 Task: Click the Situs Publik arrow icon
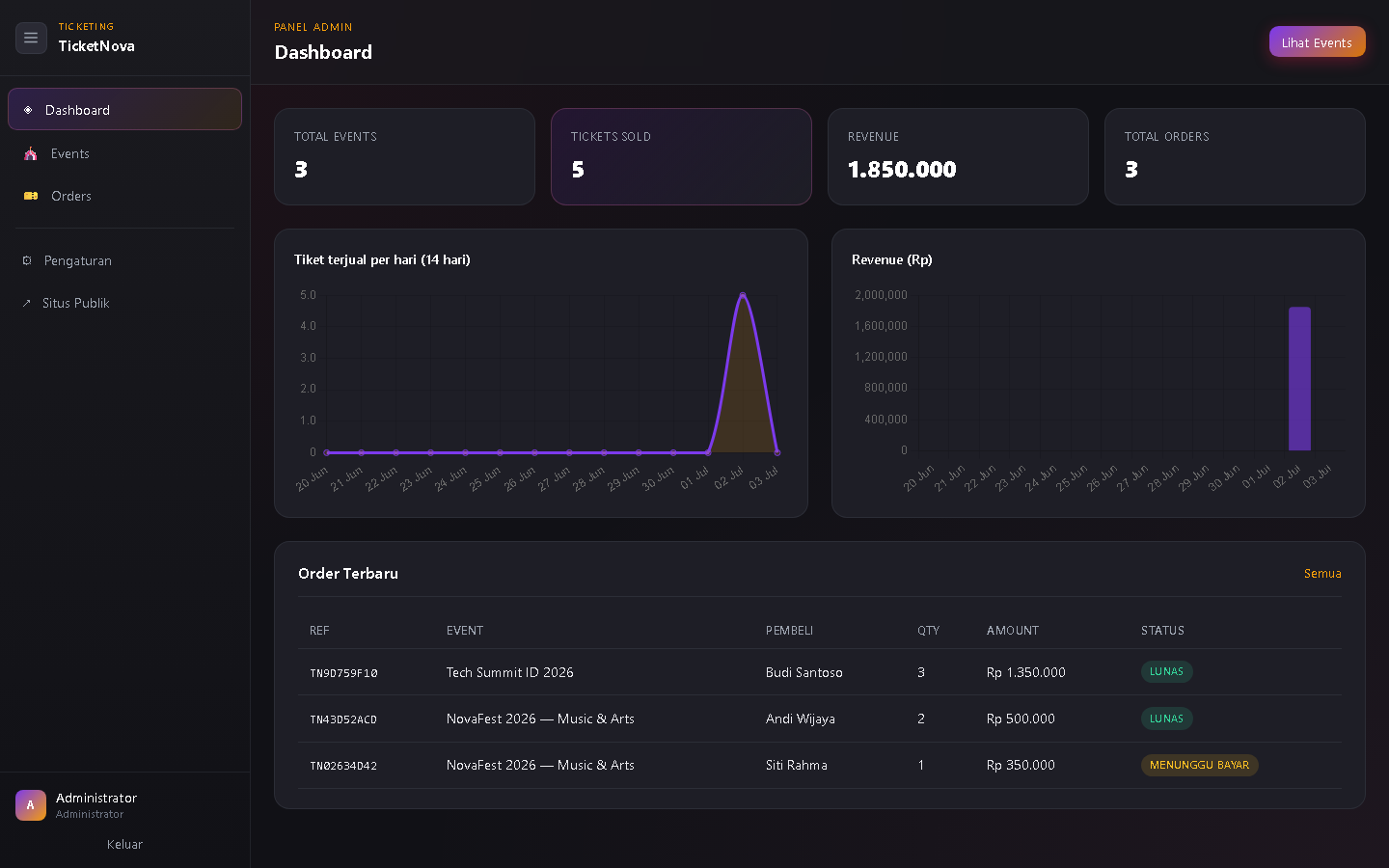pyautogui.click(x=26, y=303)
